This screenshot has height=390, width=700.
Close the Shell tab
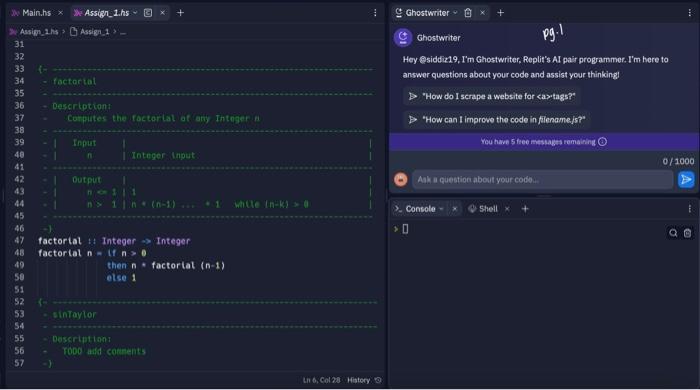coord(507,209)
